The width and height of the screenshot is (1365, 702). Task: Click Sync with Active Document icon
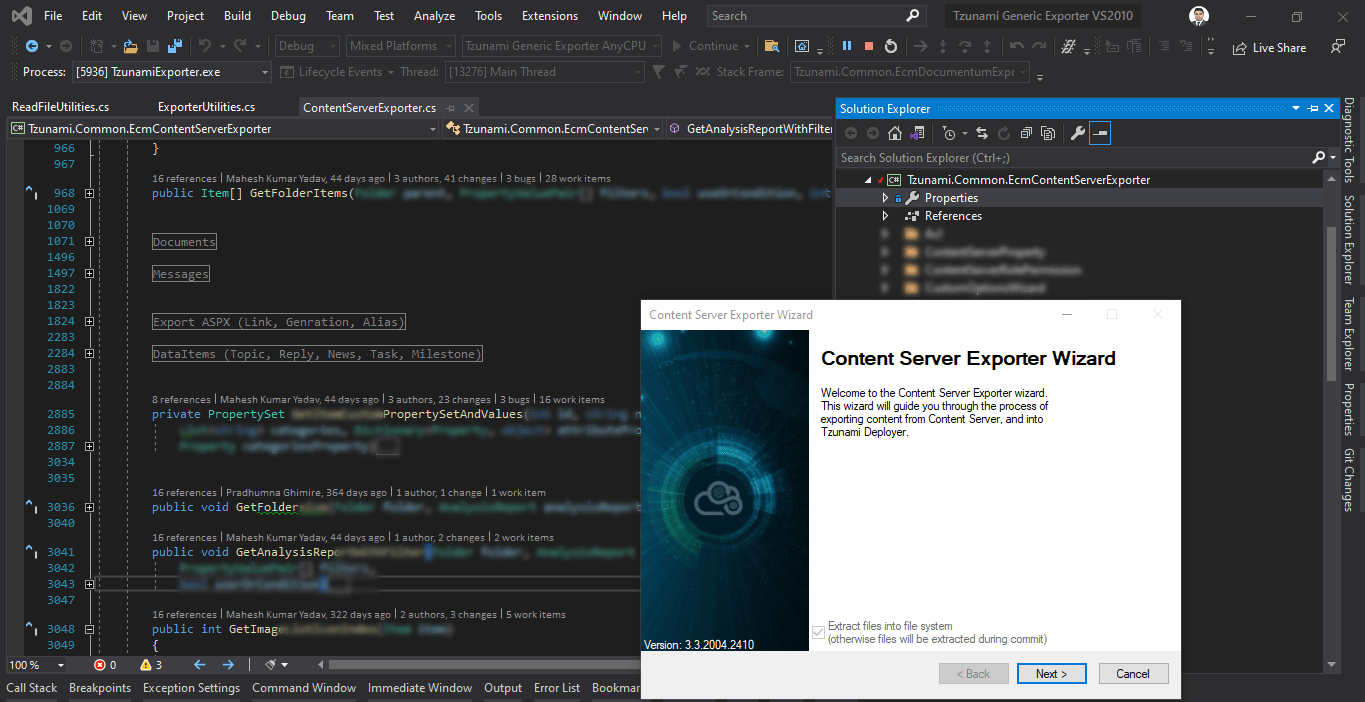click(981, 133)
